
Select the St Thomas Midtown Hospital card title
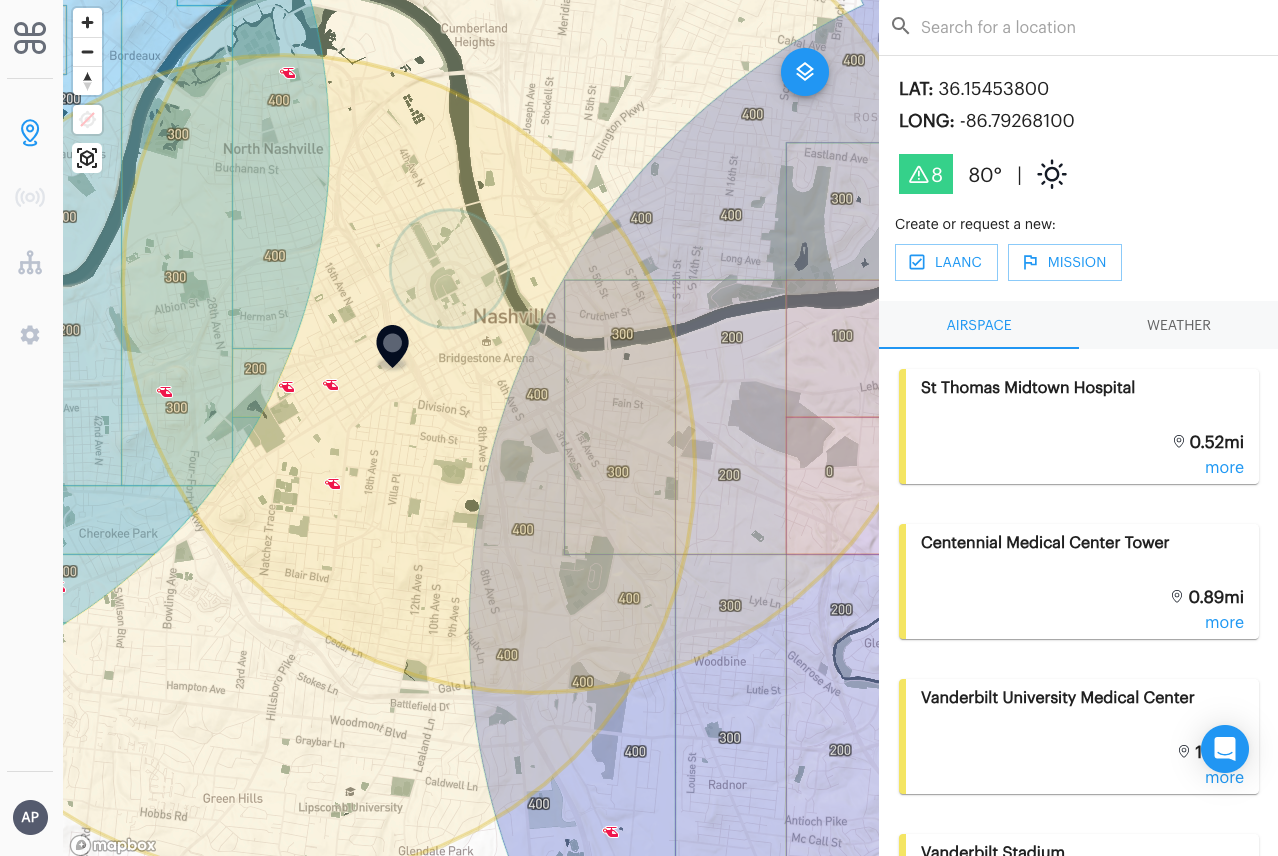(1028, 388)
